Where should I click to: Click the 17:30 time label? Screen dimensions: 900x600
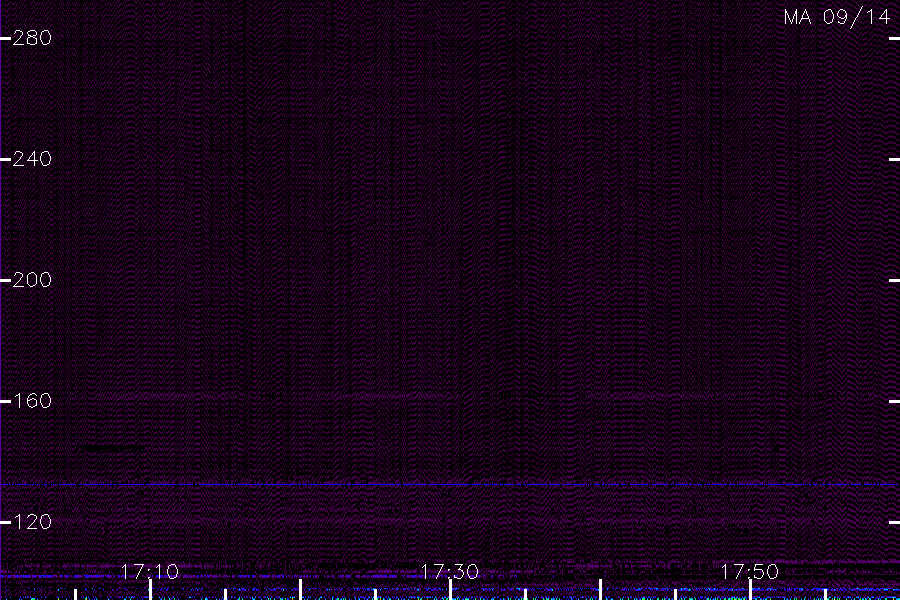point(449,571)
